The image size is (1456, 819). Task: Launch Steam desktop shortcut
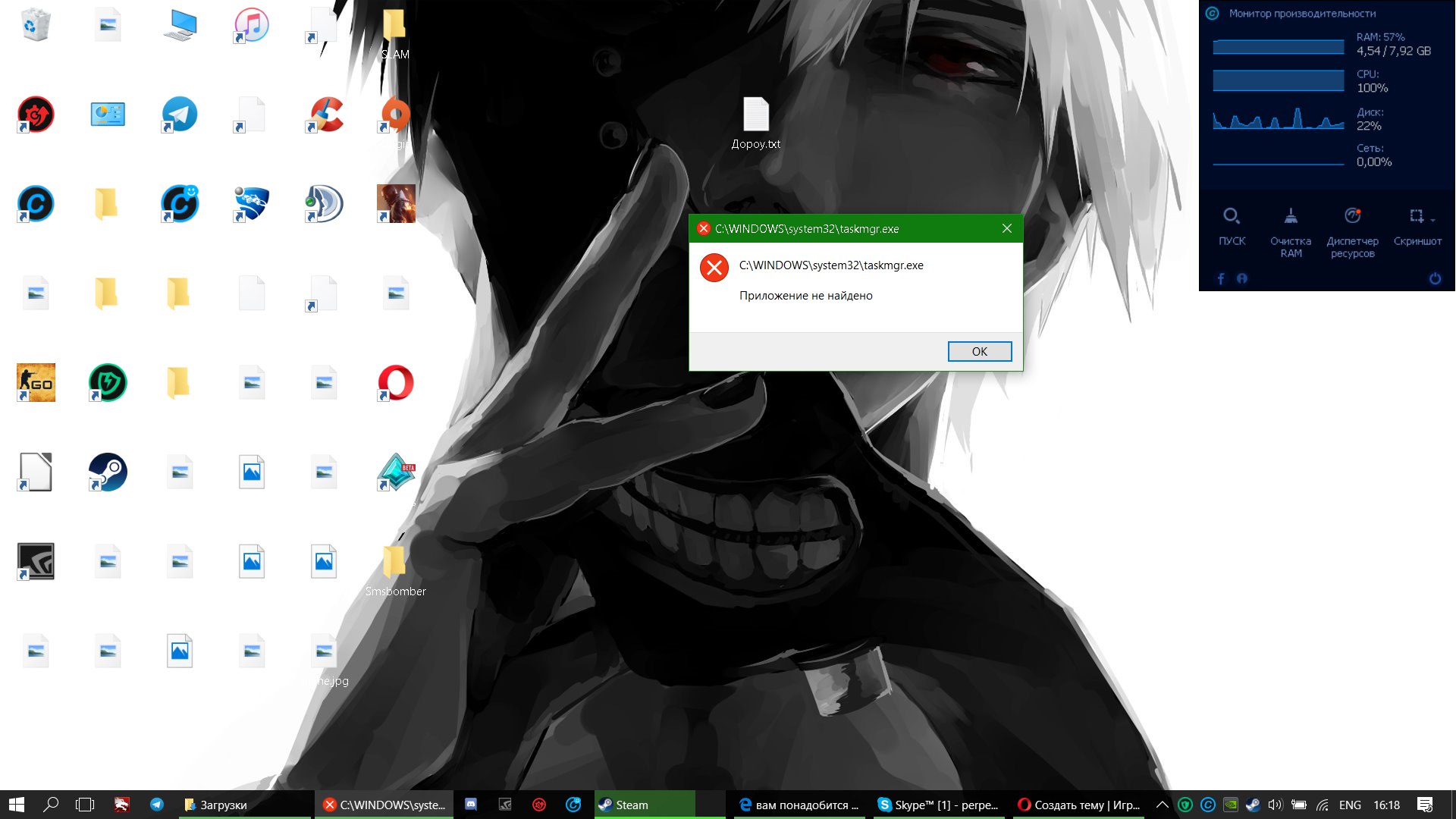(108, 472)
